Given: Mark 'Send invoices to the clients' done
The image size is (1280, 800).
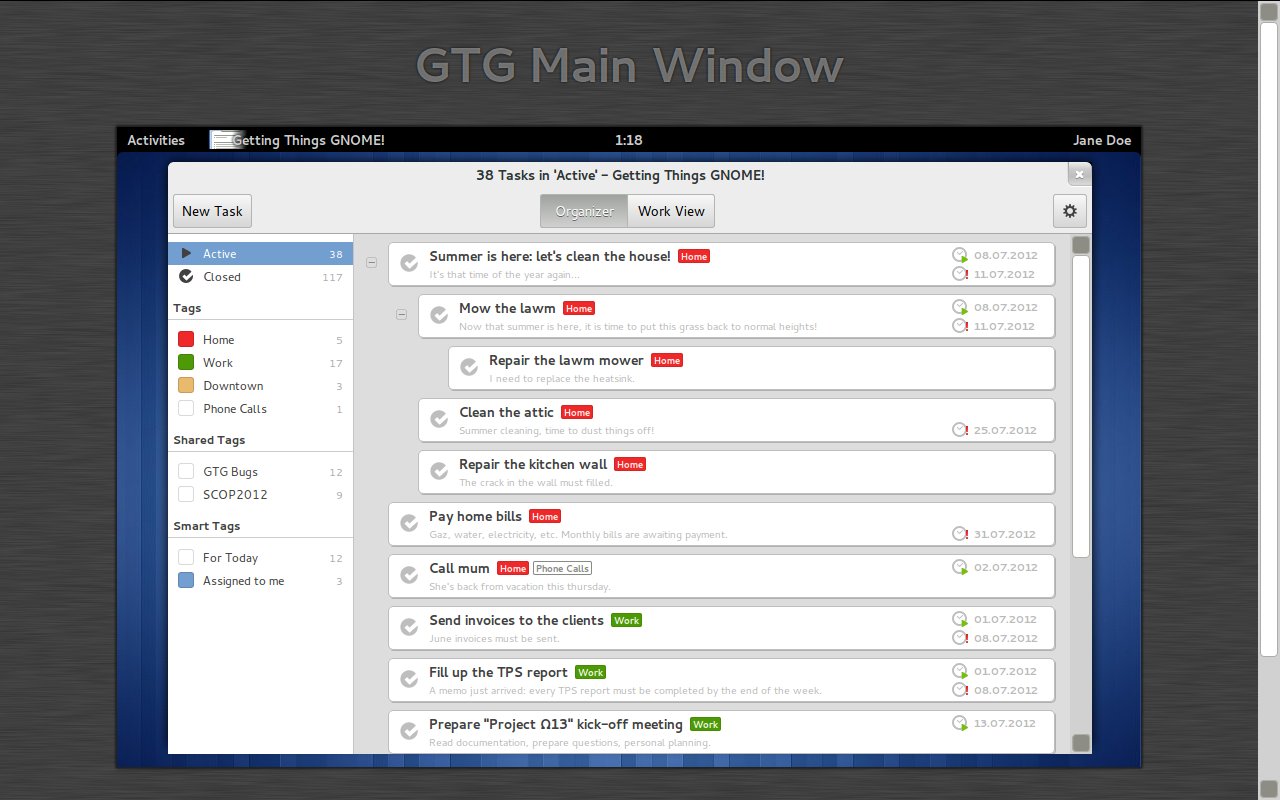Looking at the screenshot, I should pyautogui.click(x=409, y=627).
